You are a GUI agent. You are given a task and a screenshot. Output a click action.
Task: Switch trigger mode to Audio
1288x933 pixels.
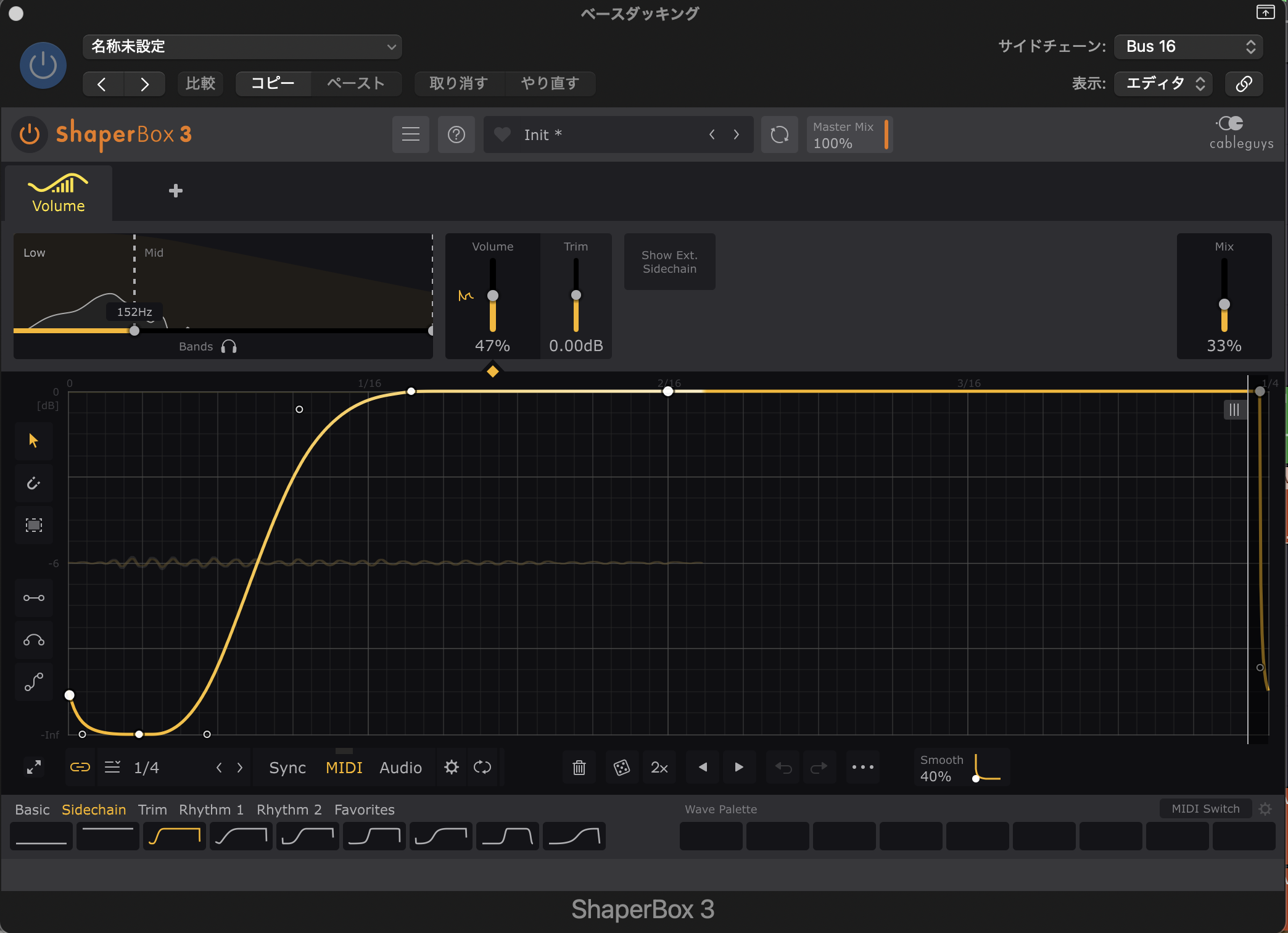(401, 768)
